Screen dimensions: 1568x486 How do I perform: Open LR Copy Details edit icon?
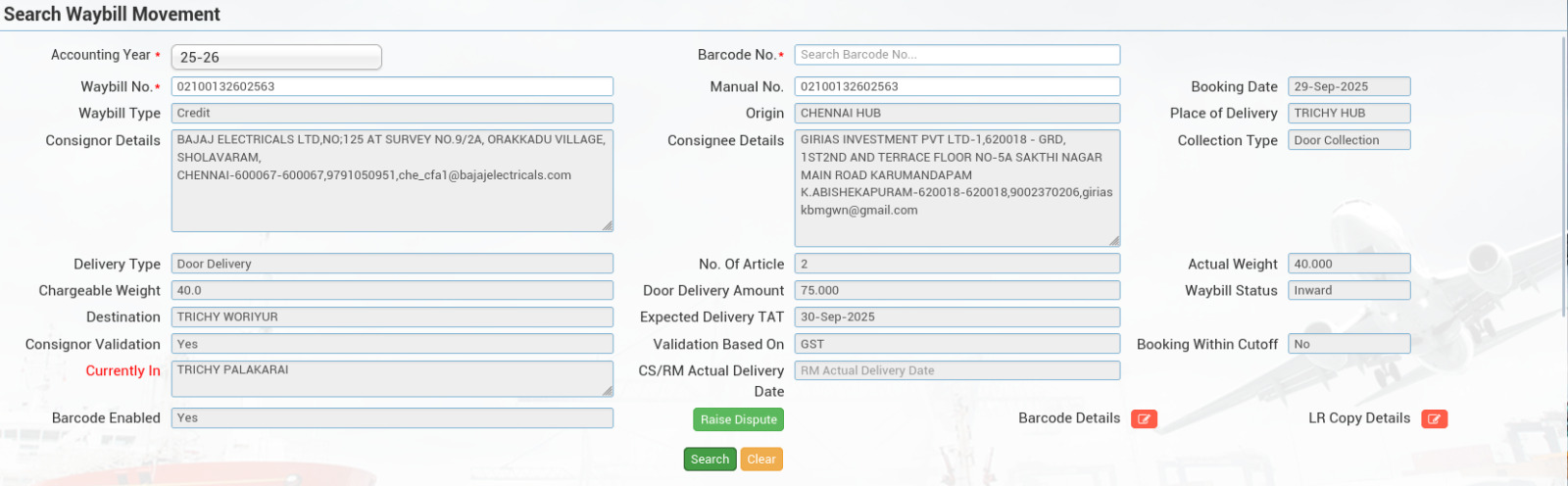(x=1434, y=419)
